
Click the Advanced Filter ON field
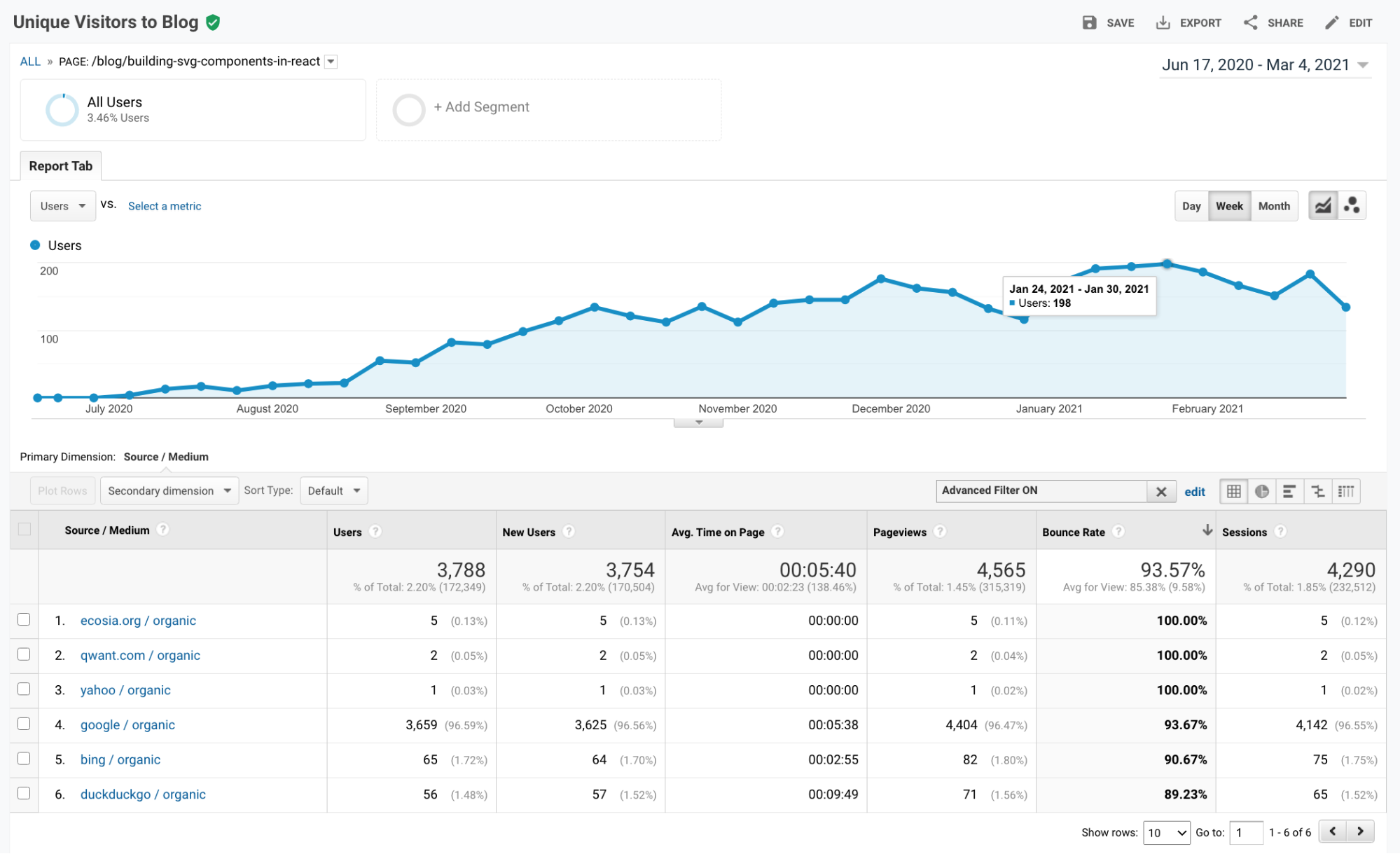click(1041, 491)
